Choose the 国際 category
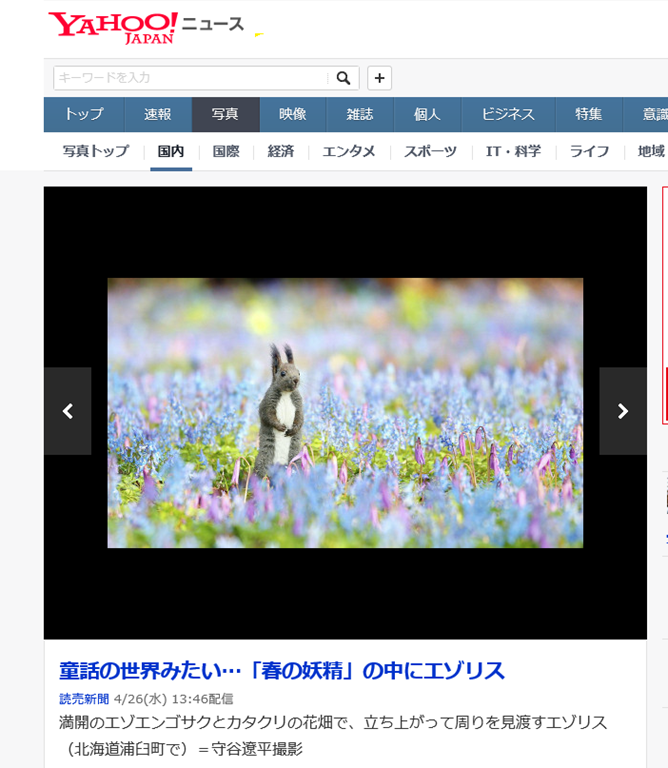 click(x=226, y=152)
